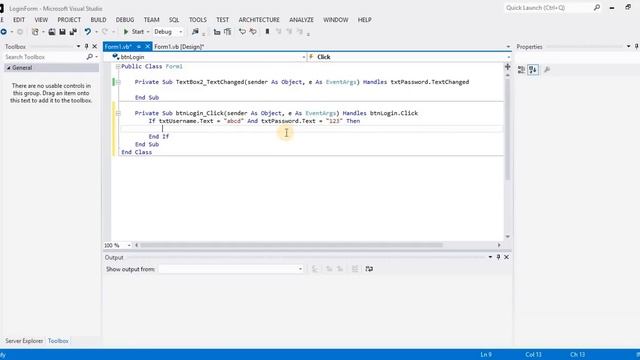
Task: Click the Find in Files toolbar icon
Action: point(195,31)
